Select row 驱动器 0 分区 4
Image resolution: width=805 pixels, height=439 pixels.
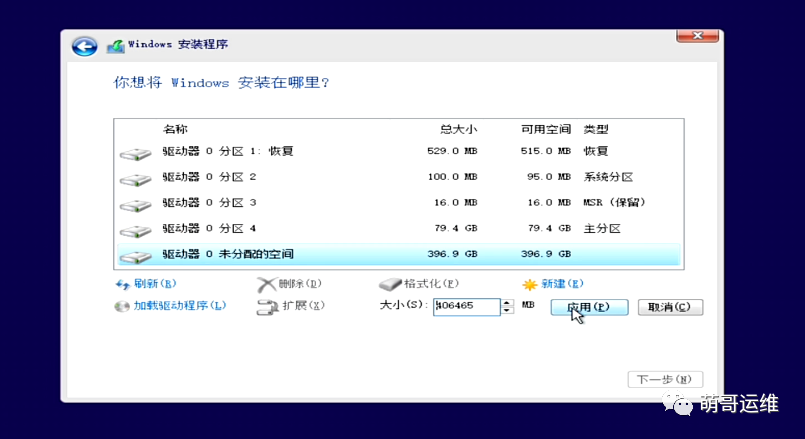pyautogui.click(x=399, y=228)
